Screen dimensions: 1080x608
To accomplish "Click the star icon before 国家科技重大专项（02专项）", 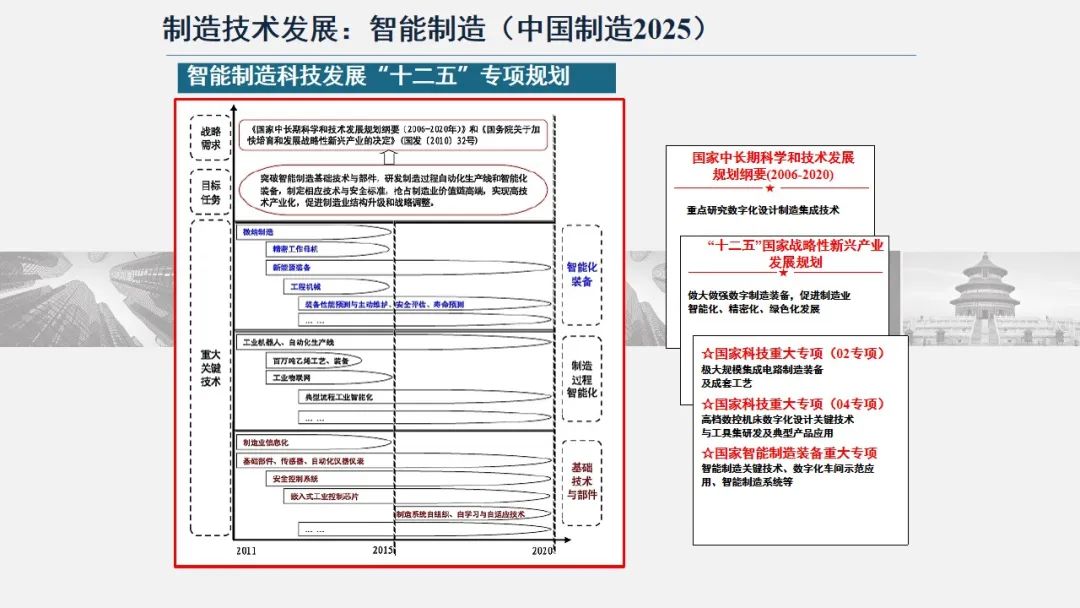I will tap(707, 353).
